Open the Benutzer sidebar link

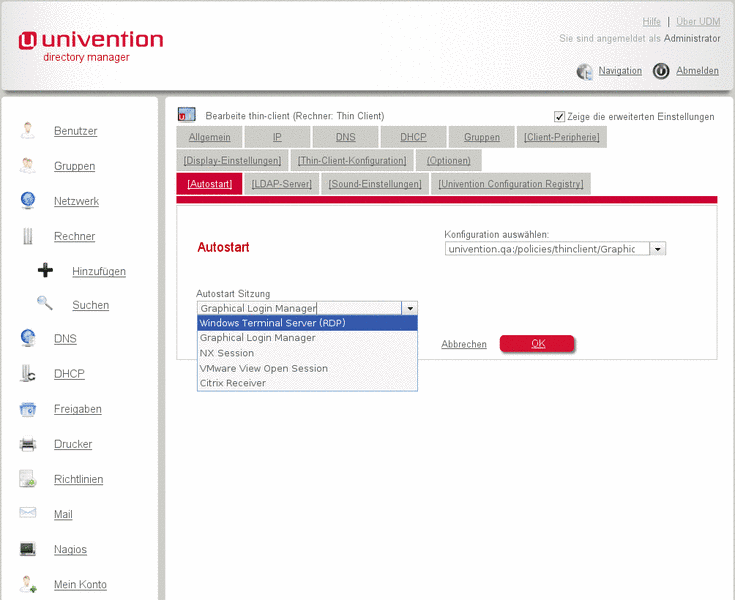coord(75,131)
